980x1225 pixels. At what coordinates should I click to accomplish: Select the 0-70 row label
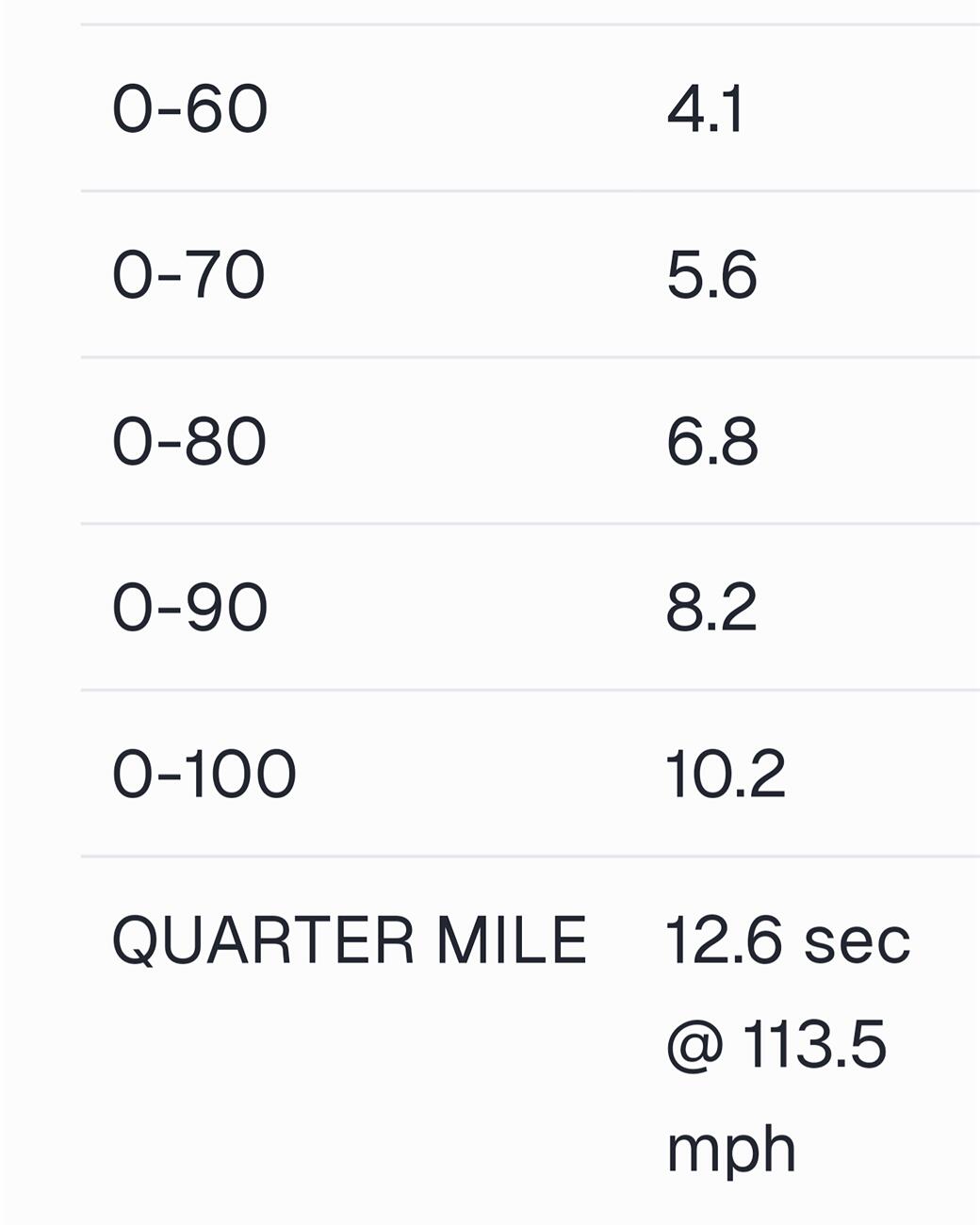click(188, 276)
